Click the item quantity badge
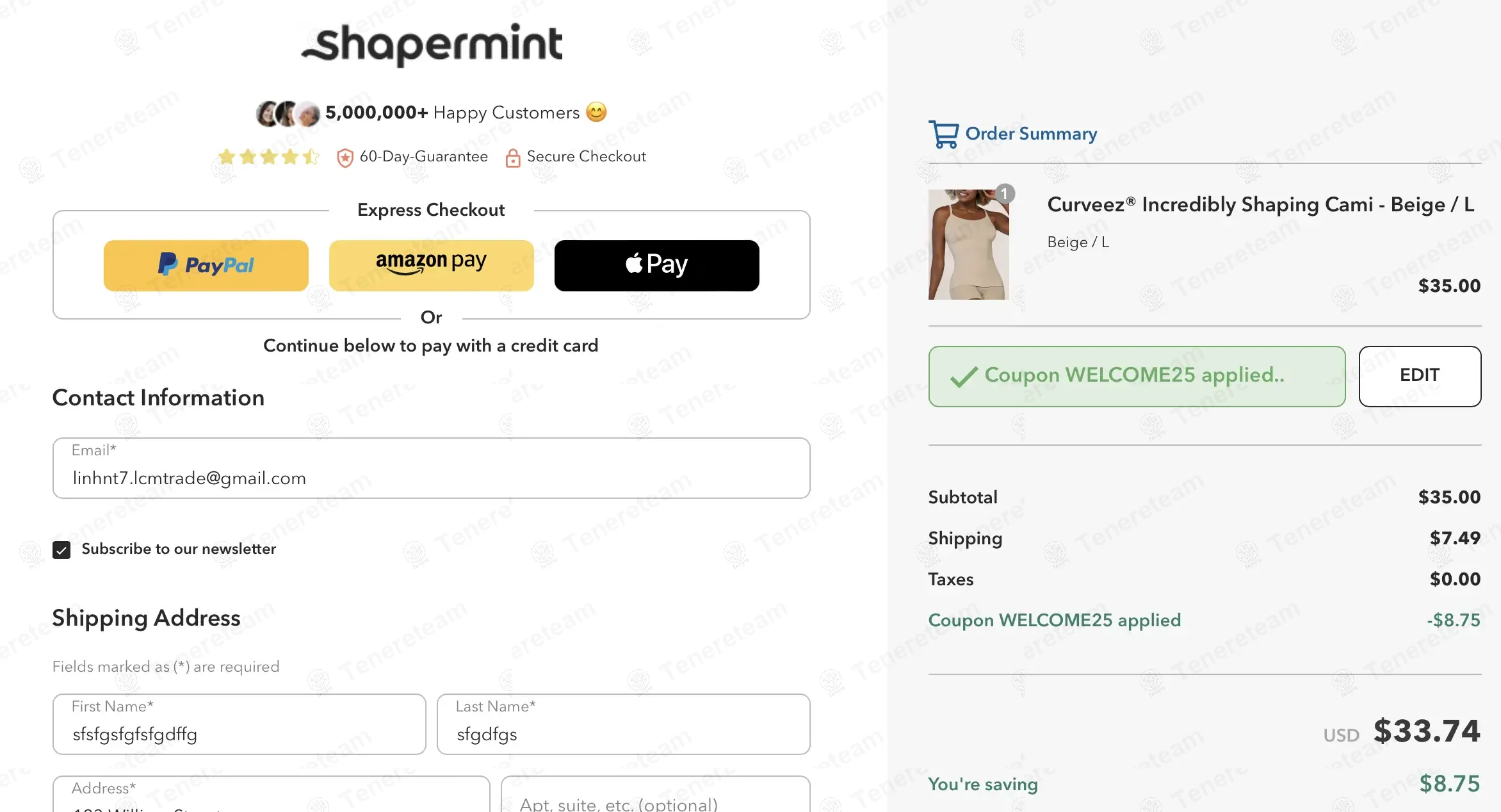 tap(1004, 193)
